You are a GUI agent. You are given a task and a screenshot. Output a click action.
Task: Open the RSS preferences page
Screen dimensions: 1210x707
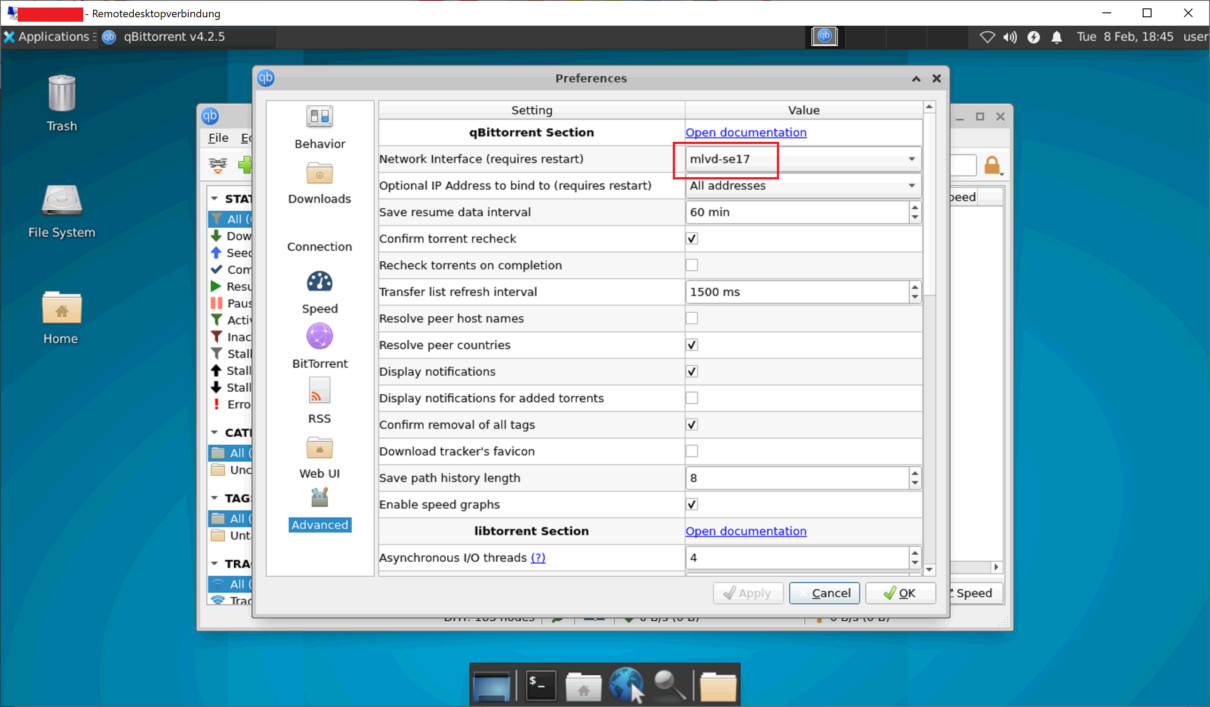(x=320, y=403)
